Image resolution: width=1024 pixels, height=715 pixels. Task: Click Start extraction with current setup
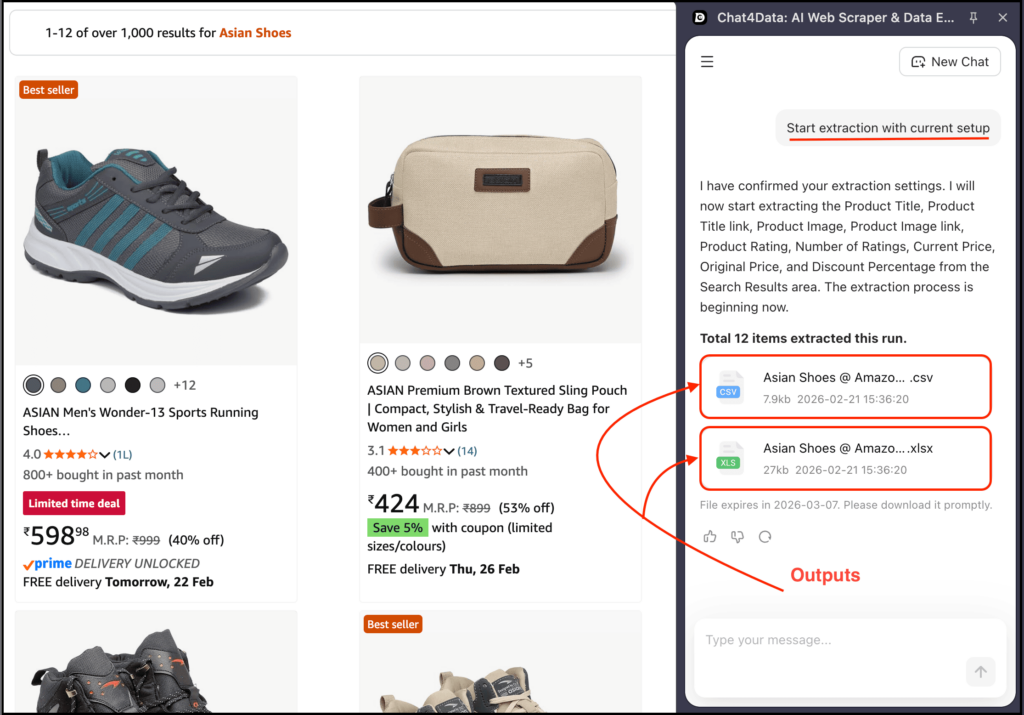(887, 127)
